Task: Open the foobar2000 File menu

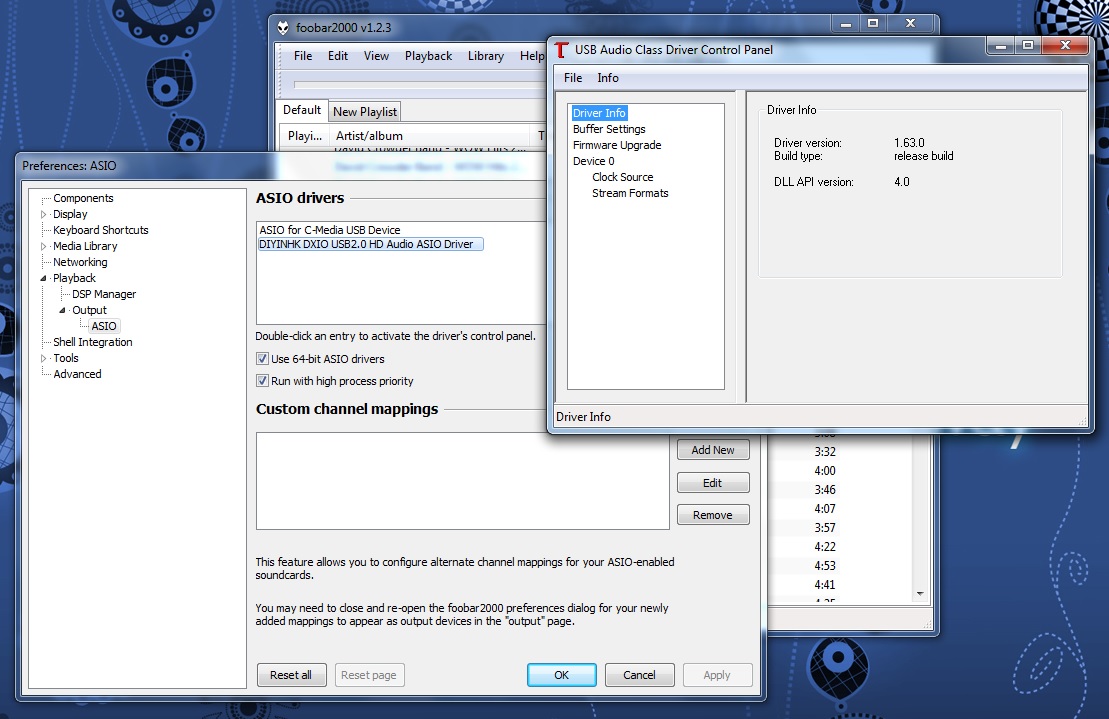Action: pyautogui.click(x=303, y=56)
